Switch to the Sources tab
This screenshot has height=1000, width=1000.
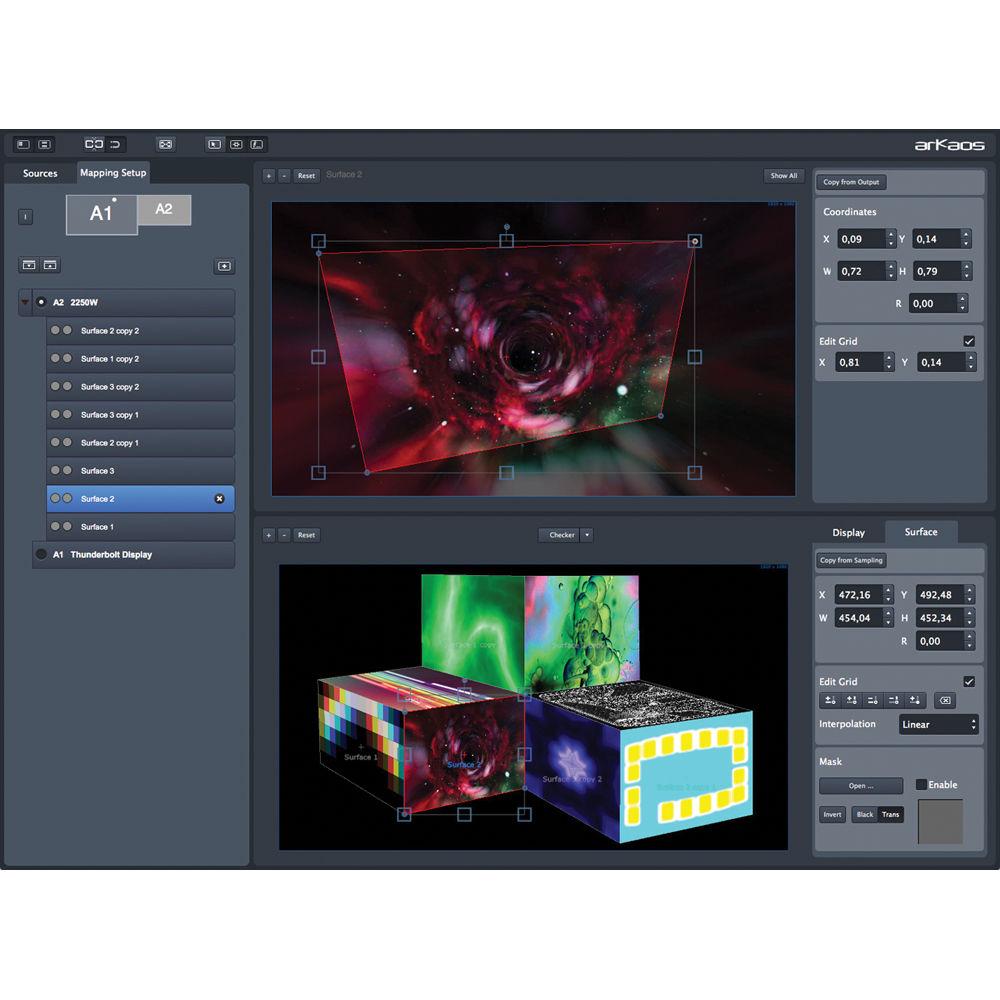point(40,173)
